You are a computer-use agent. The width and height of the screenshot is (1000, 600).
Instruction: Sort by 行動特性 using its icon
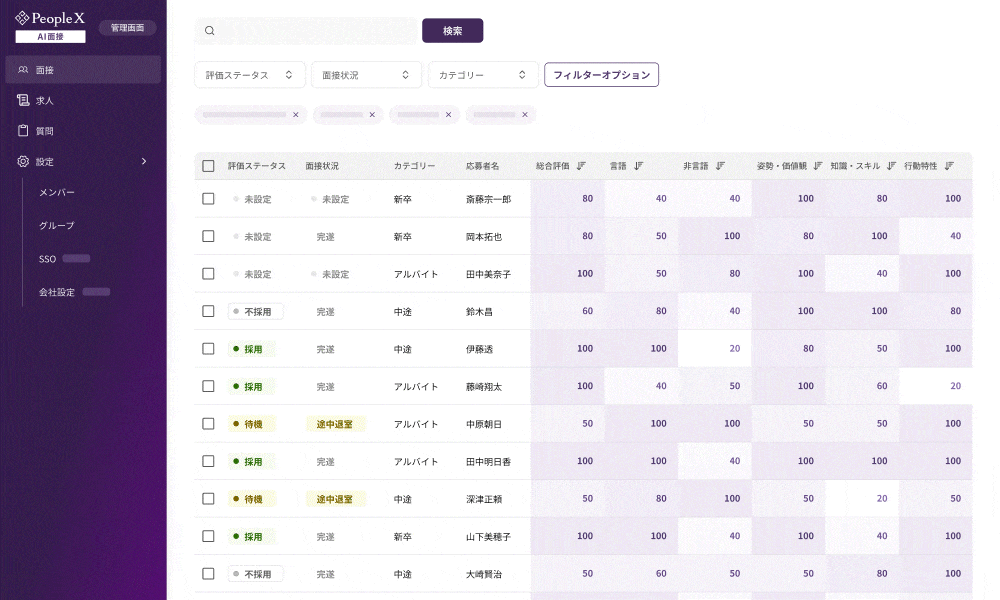click(x=949, y=166)
